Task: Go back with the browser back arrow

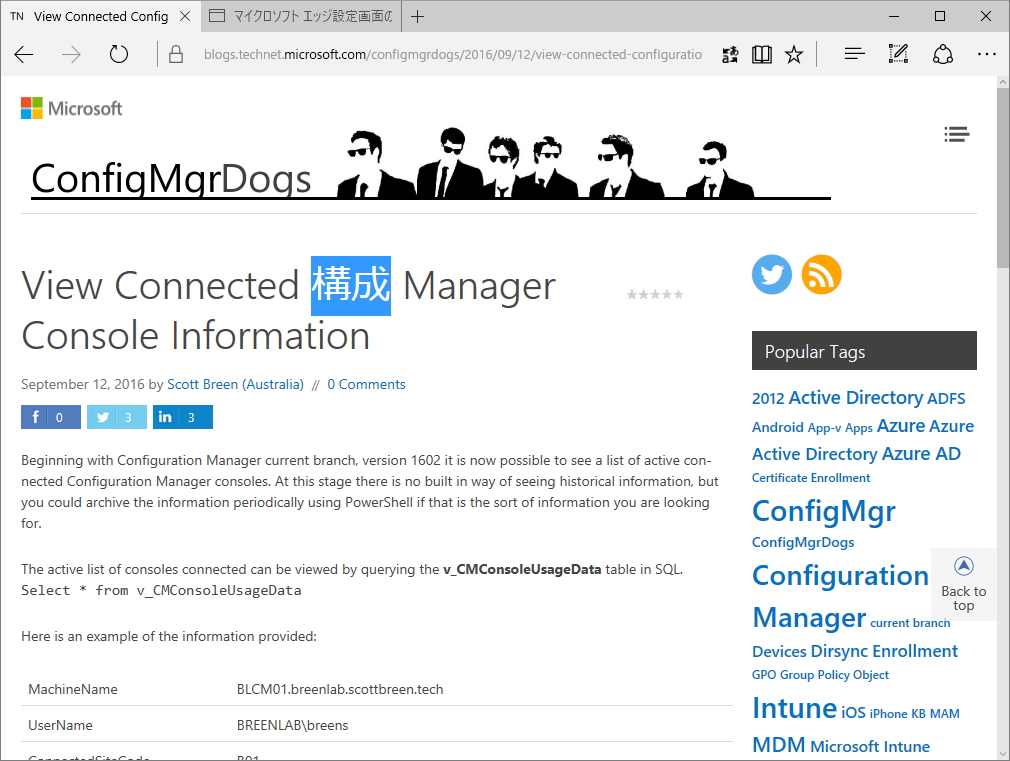Action: (x=24, y=55)
